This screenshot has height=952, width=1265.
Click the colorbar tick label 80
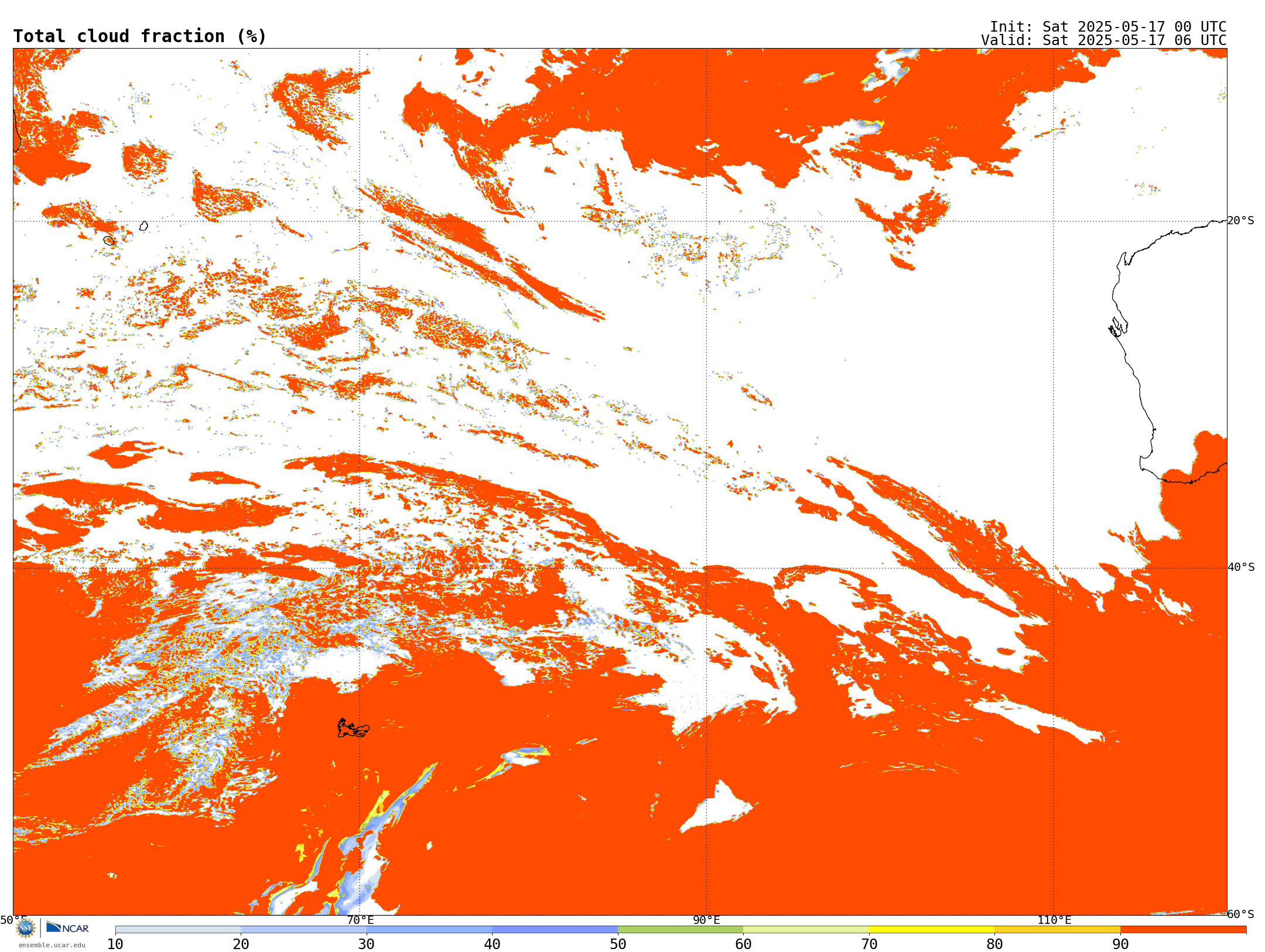[995, 944]
